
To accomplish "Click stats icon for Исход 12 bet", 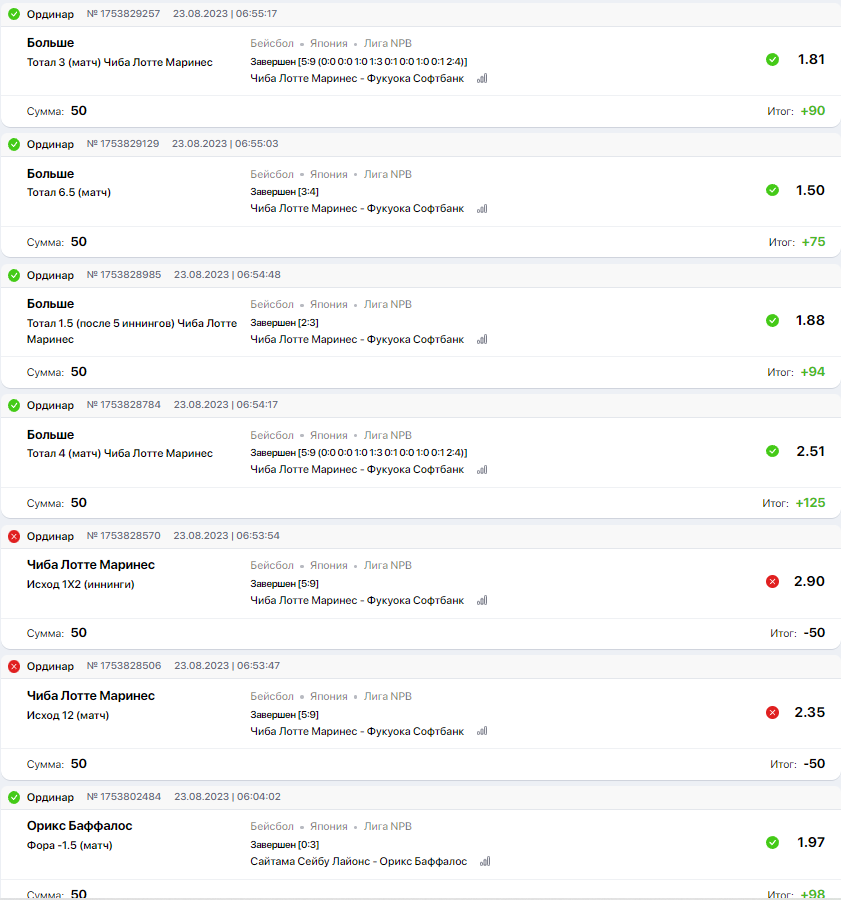I will click(482, 731).
